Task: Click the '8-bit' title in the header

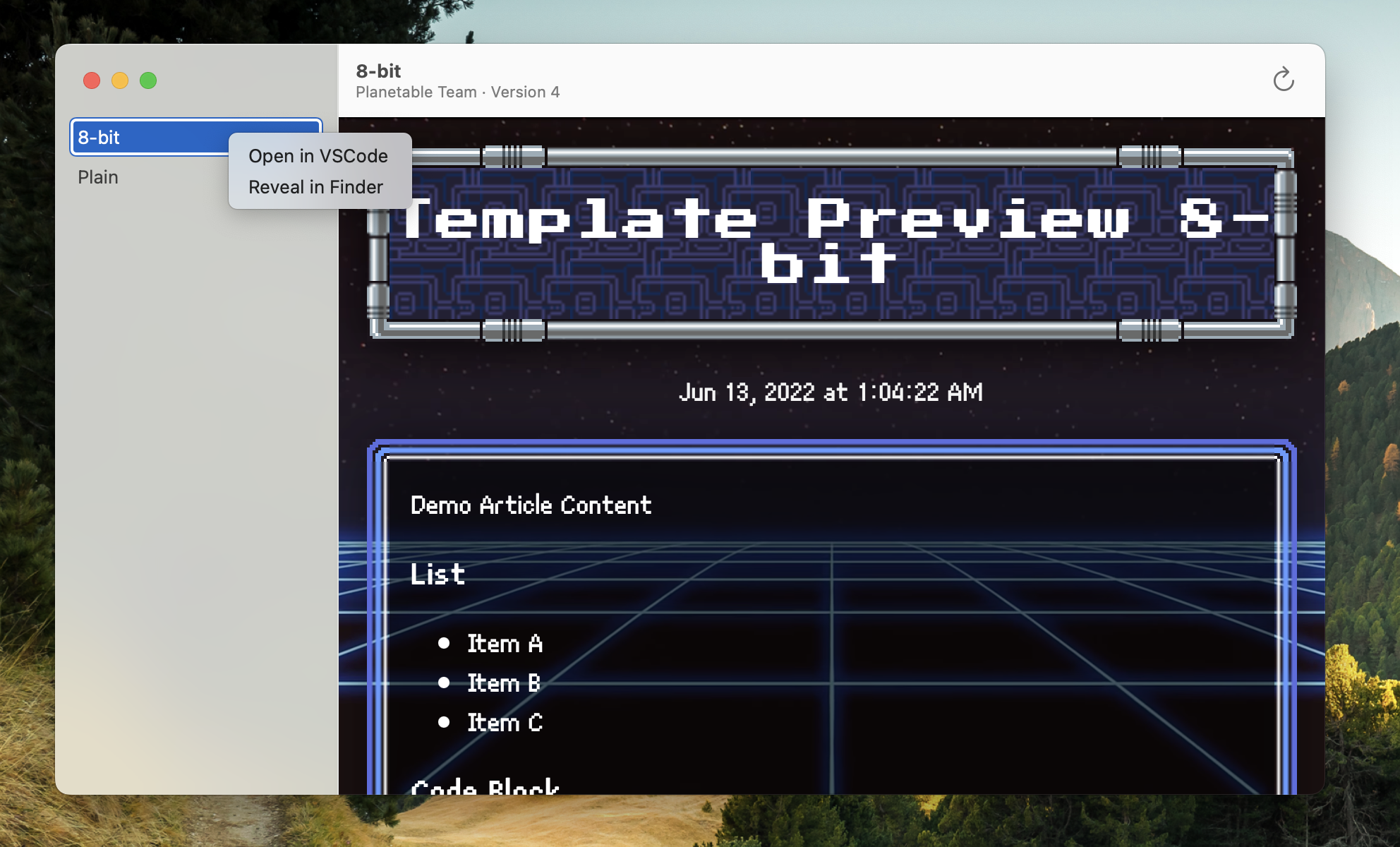Action: click(x=378, y=71)
